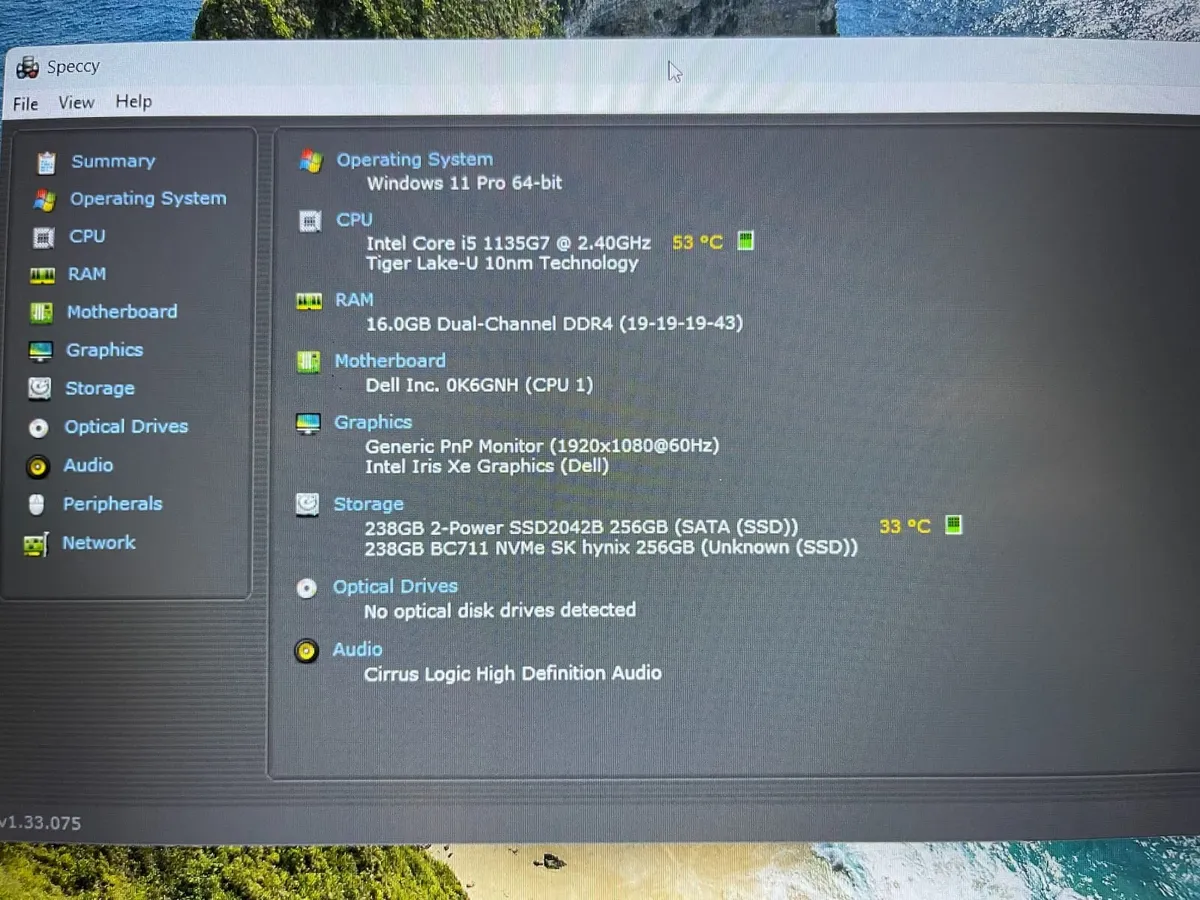The height and width of the screenshot is (900, 1200).
Task: Click the 53 °C CPU temperature value
Action: coord(697,242)
